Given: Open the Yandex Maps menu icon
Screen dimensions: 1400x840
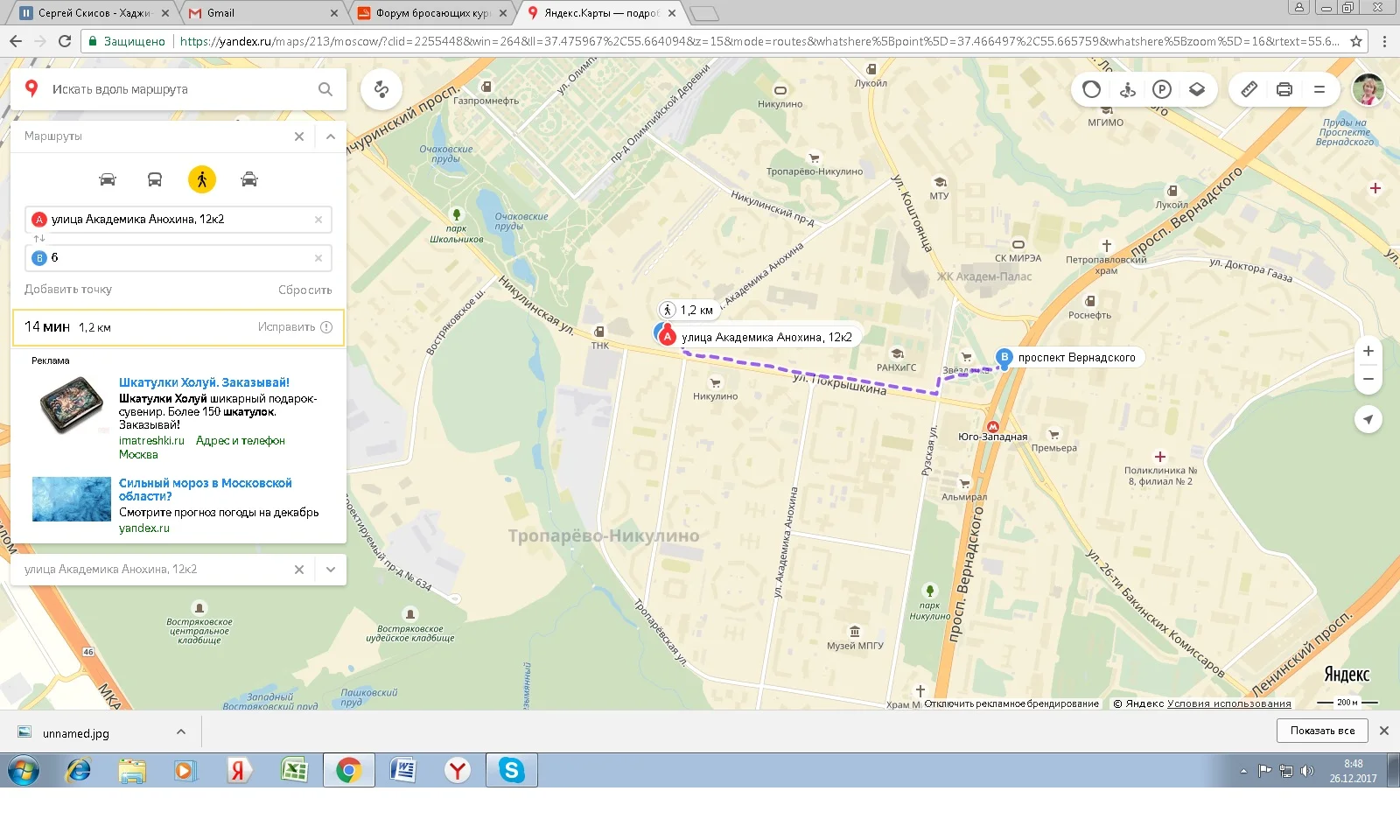Looking at the screenshot, I should click(x=1319, y=89).
